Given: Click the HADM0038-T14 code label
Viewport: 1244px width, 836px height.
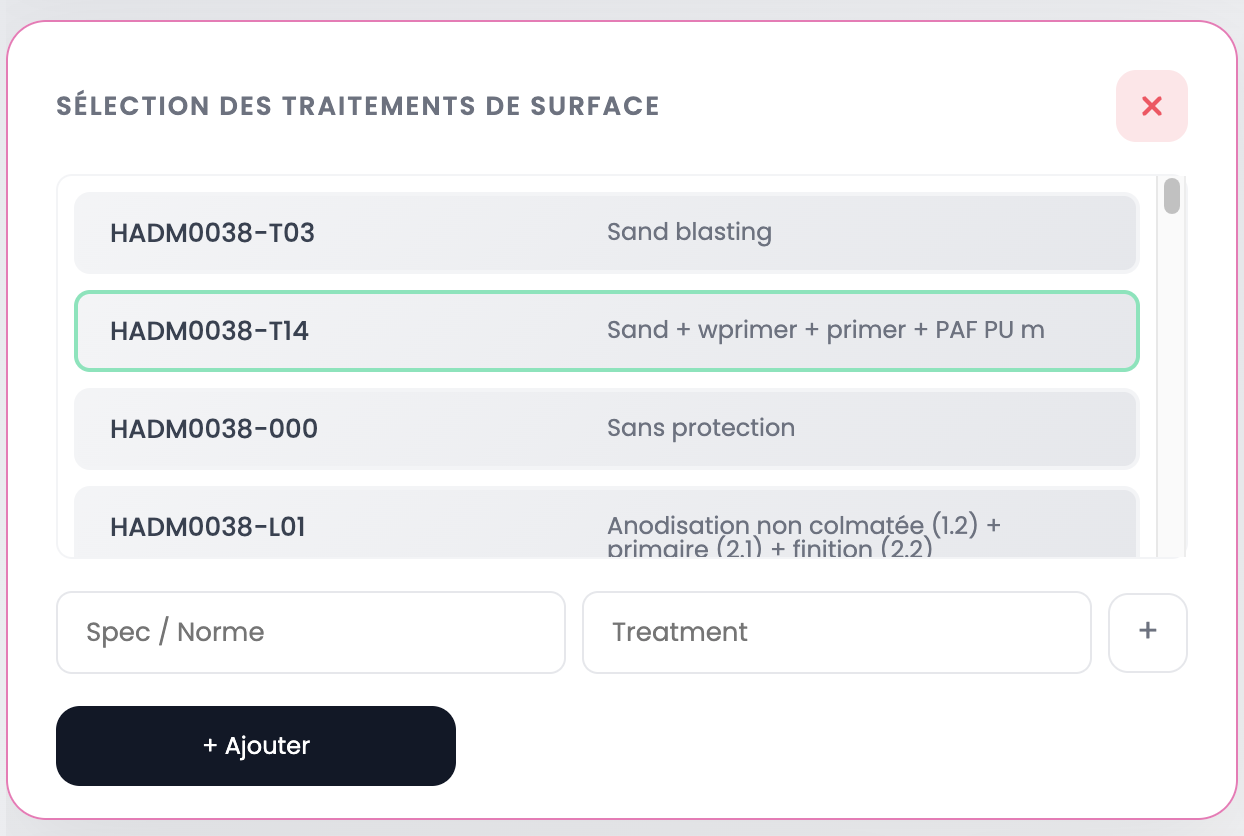Looking at the screenshot, I should tap(212, 330).
